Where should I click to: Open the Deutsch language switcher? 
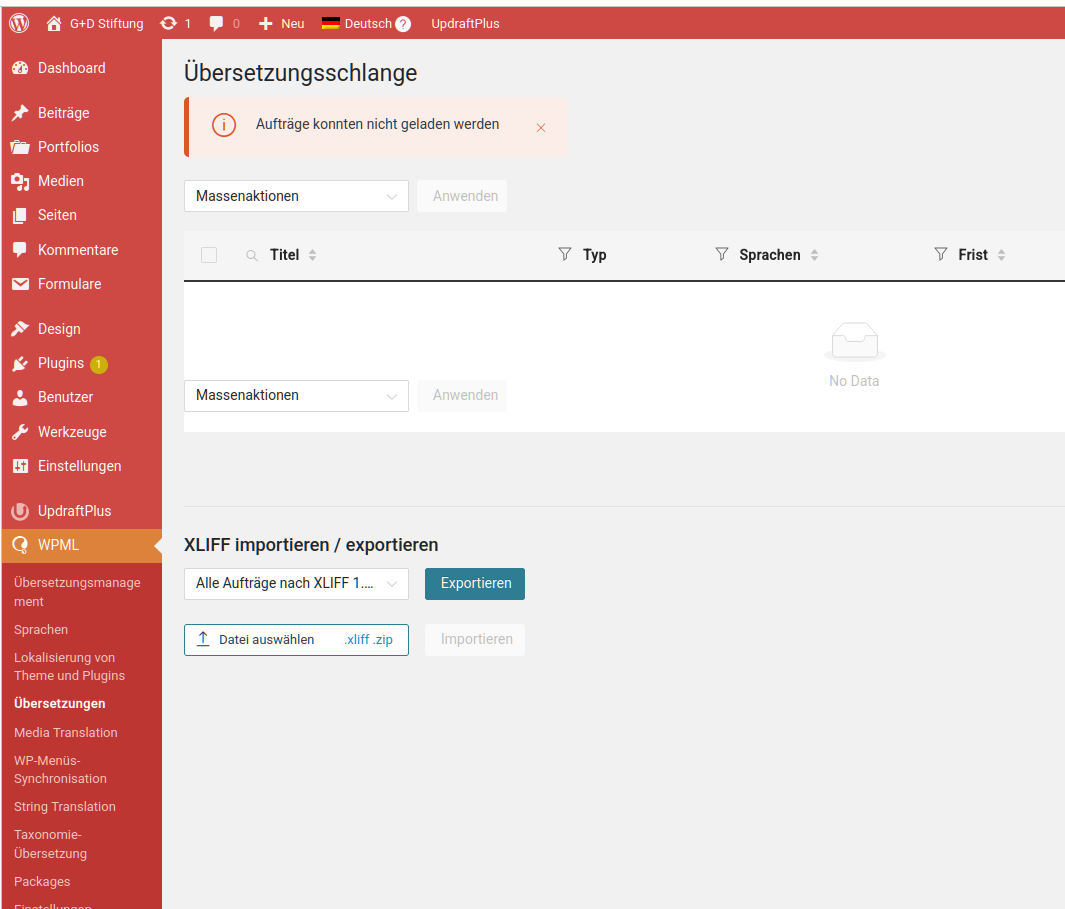point(357,24)
